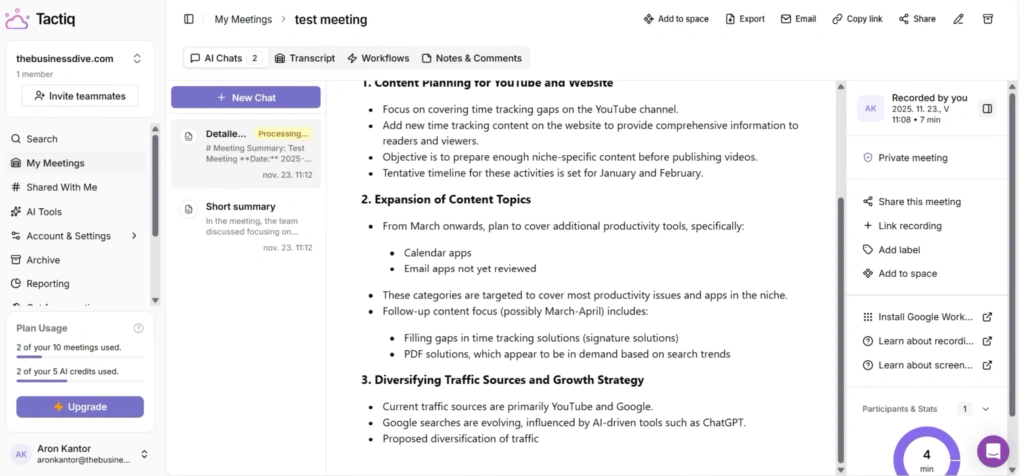
Task: Open the Learn about screenshots link
Action: [x=927, y=365]
